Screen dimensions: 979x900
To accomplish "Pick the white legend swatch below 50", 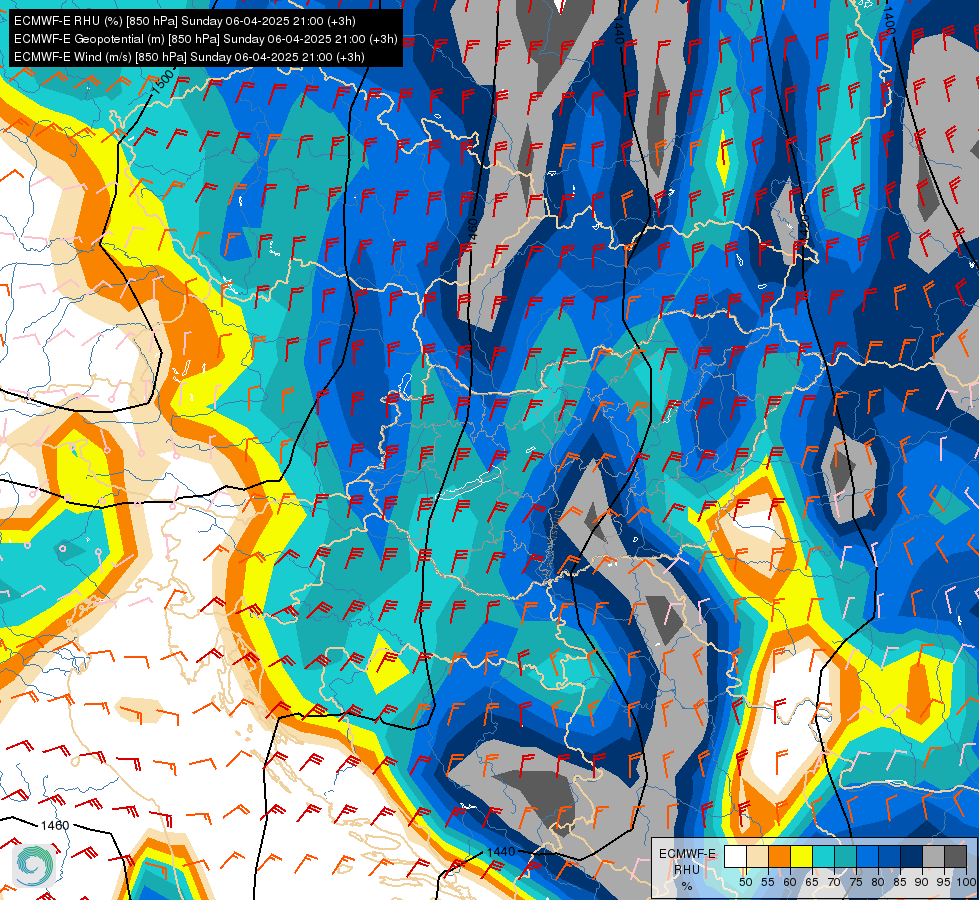I will click(735, 856).
